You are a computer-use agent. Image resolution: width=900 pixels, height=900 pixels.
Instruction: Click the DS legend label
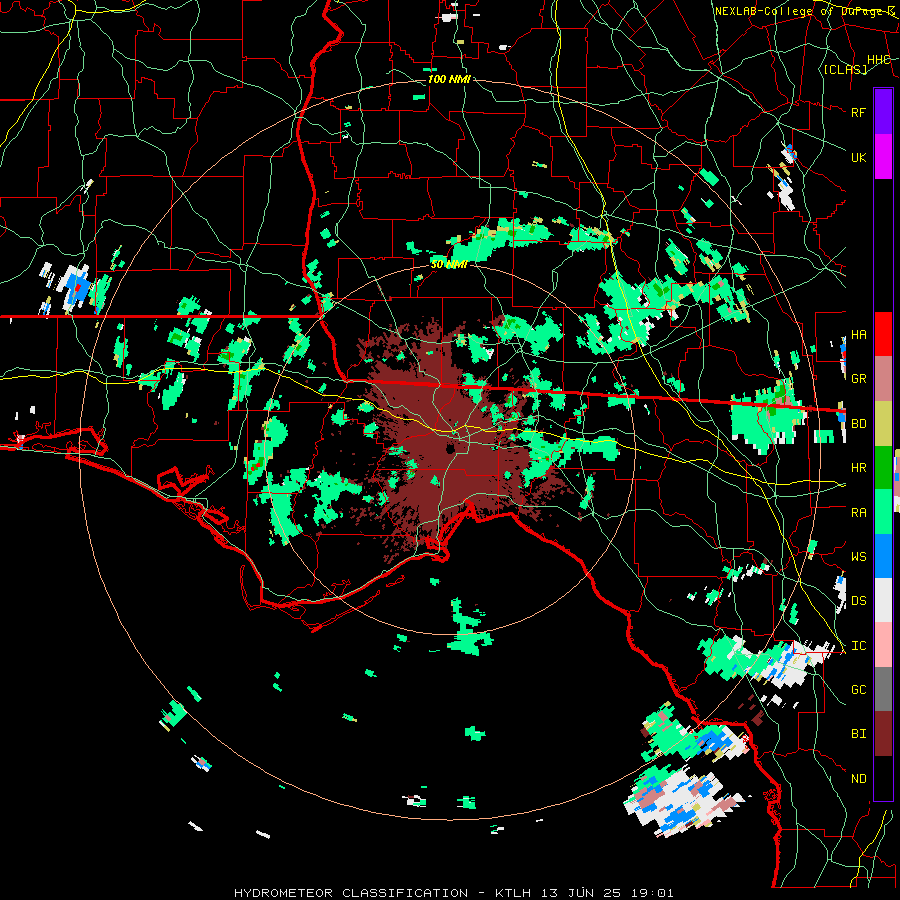(x=858, y=601)
